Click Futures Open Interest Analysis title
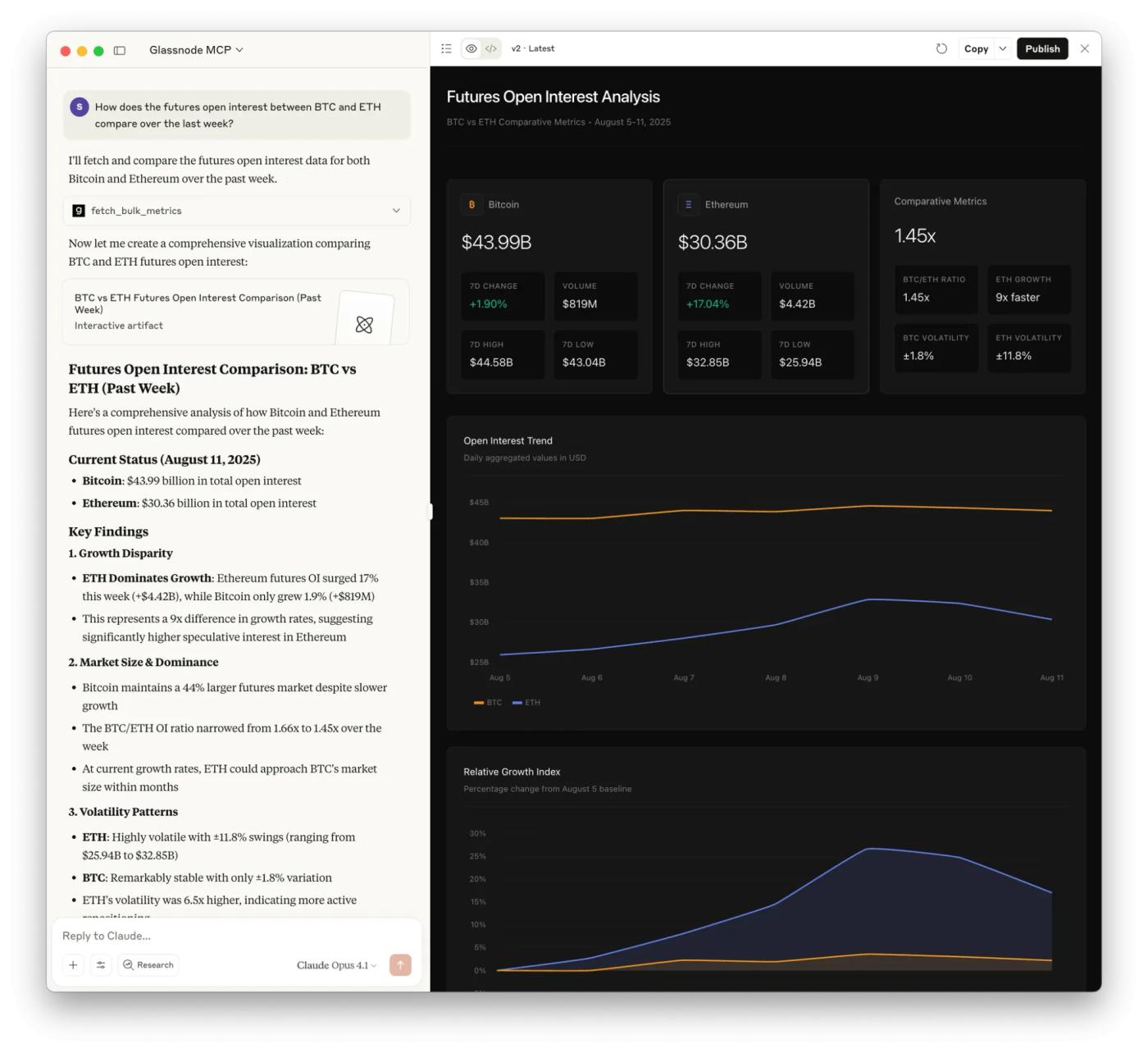Viewport: 1148px width, 1053px height. tap(553, 97)
